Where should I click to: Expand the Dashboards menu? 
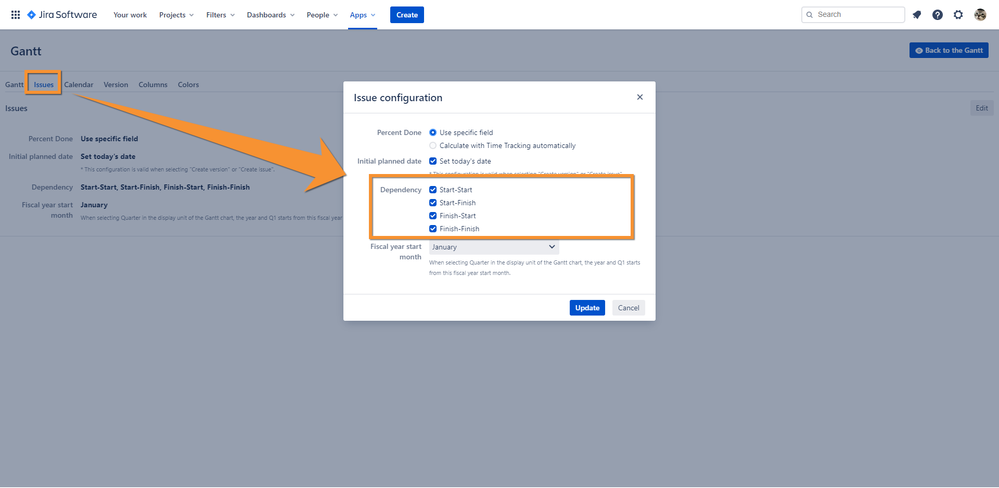271,15
